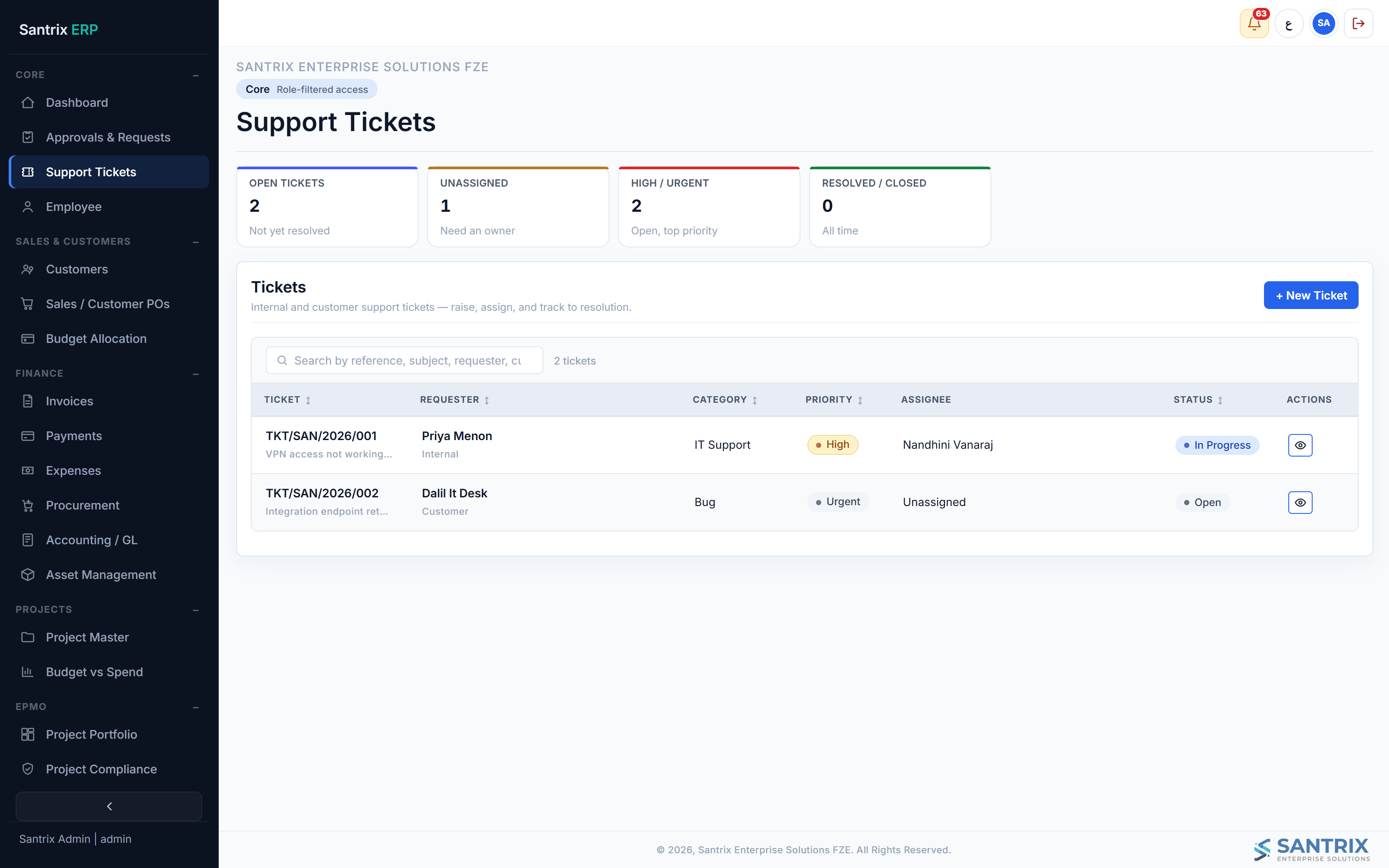1389x868 pixels.
Task: Collapse the SALES & CUSTOMERS section
Action: click(x=196, y=242)
